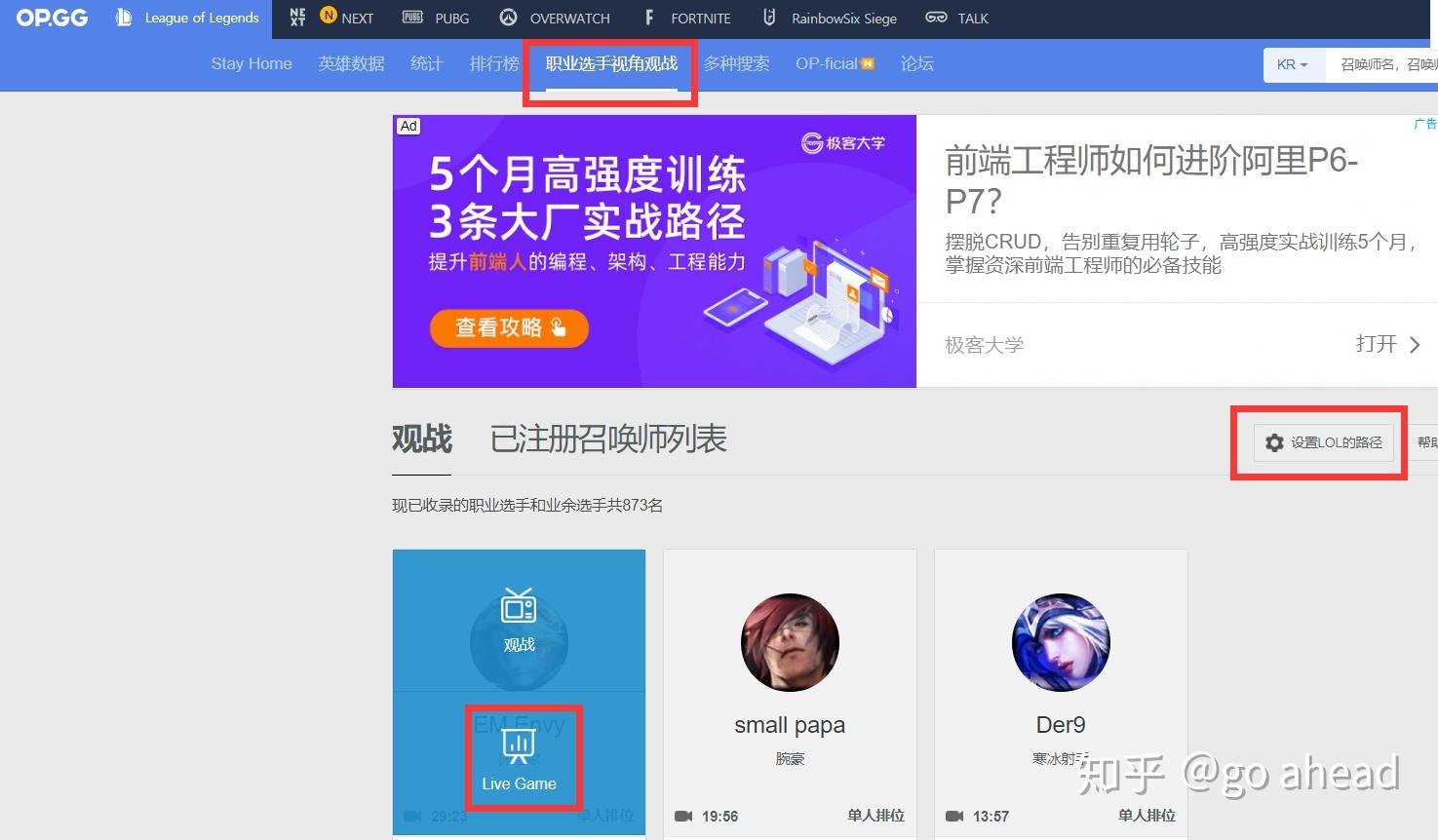Open the 英雄数据 menu item
The height and width of the screenshot is (840, 1438).
tap(351, 63)
